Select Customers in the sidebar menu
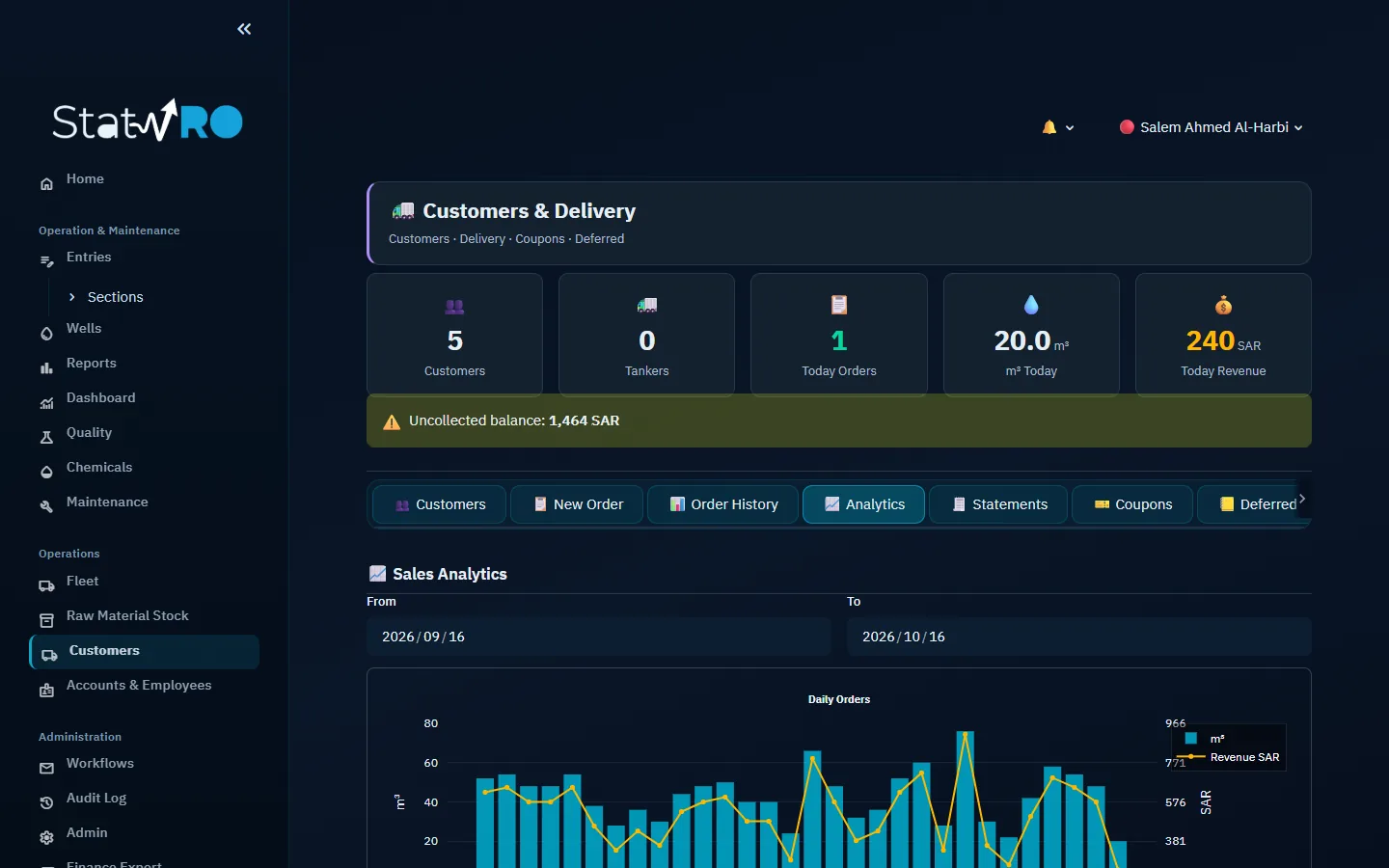The image size is (1389, 868). tap(145, 651)
